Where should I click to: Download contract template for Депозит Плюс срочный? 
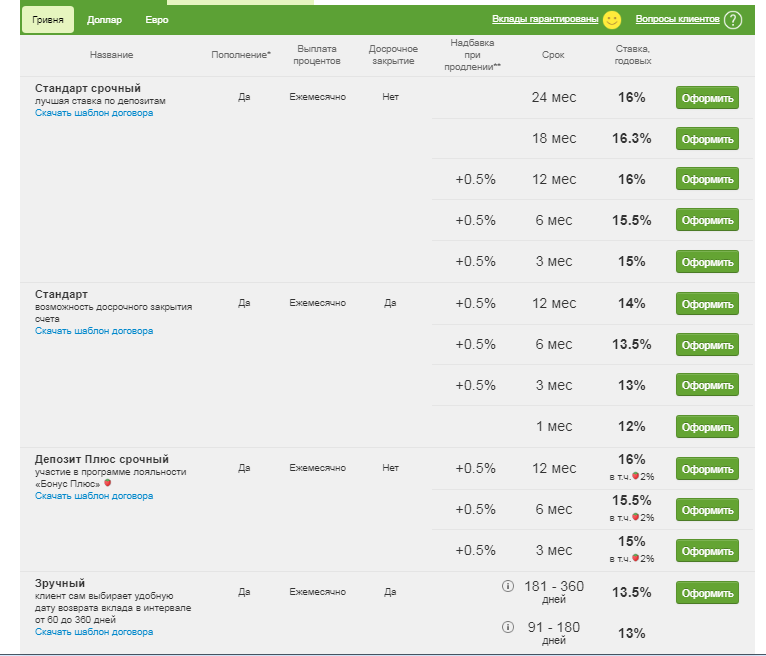94,496
